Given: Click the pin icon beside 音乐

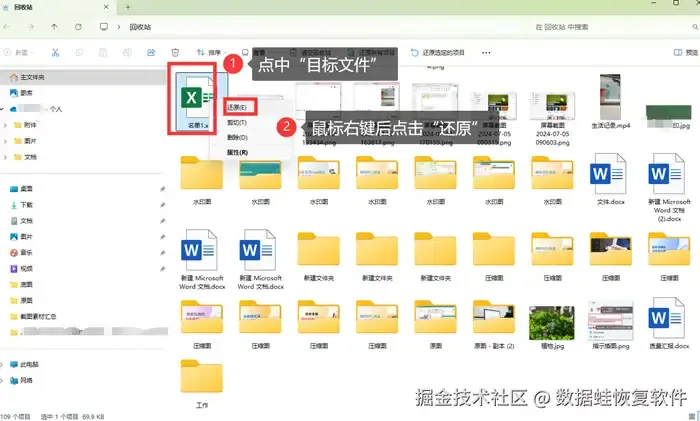Looking at the screenshot, I should [162, 253].
